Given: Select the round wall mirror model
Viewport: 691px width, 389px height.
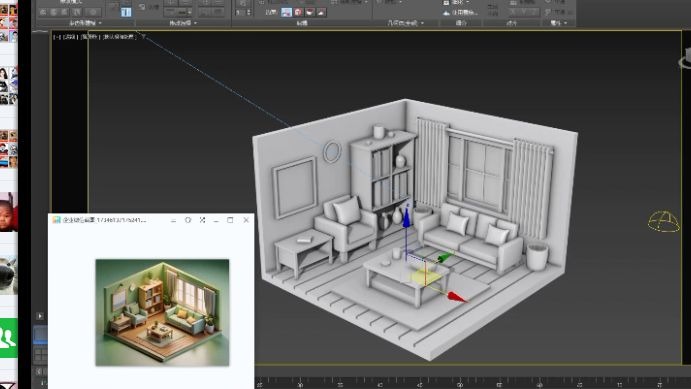Looking at the screenshot, I should pyautogui.click(x=332, y=152).
